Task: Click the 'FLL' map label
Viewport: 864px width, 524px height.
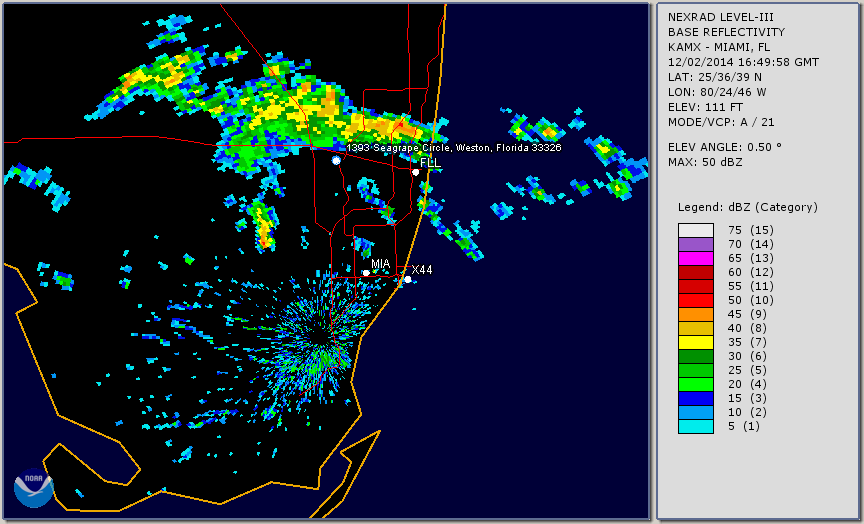Action: click(x=430, y=163)
